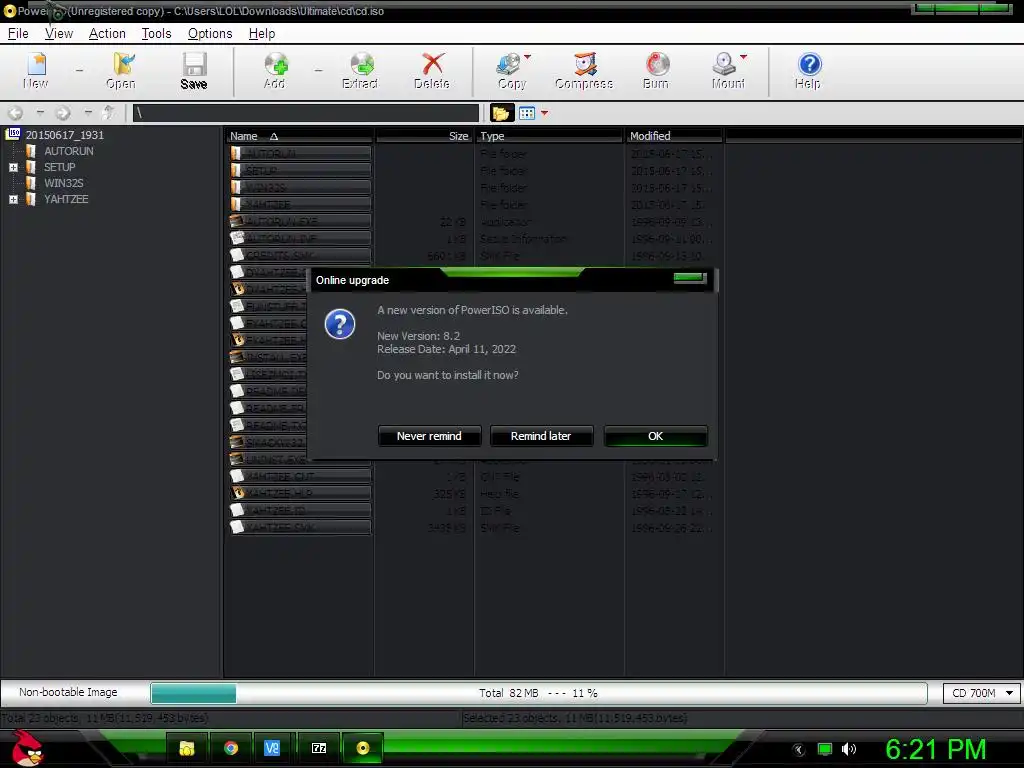Sort the list by the Type column header
1024x768 pixels.
549,136
